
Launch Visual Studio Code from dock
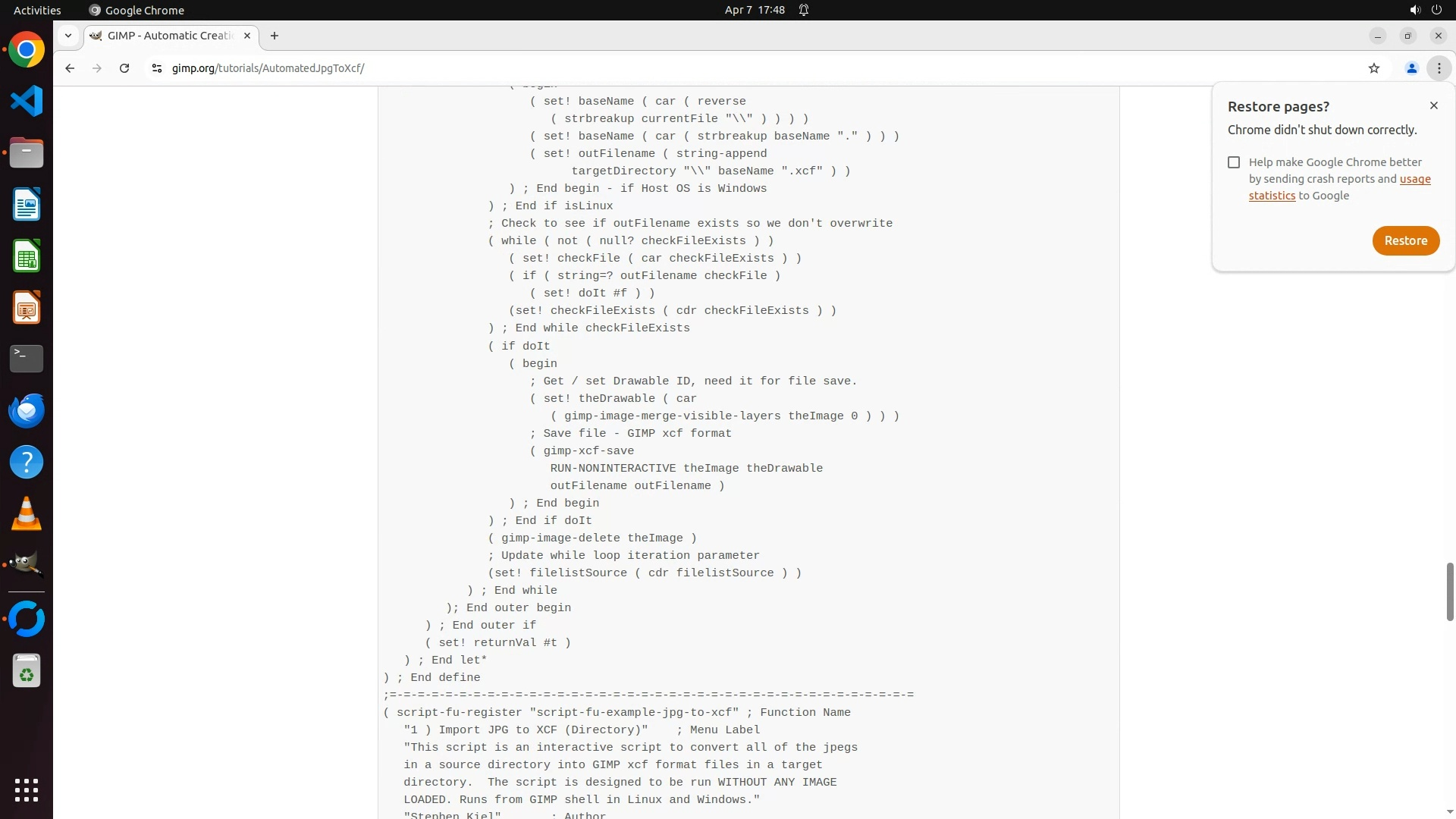pyautogui.click(x=27, y=101)
